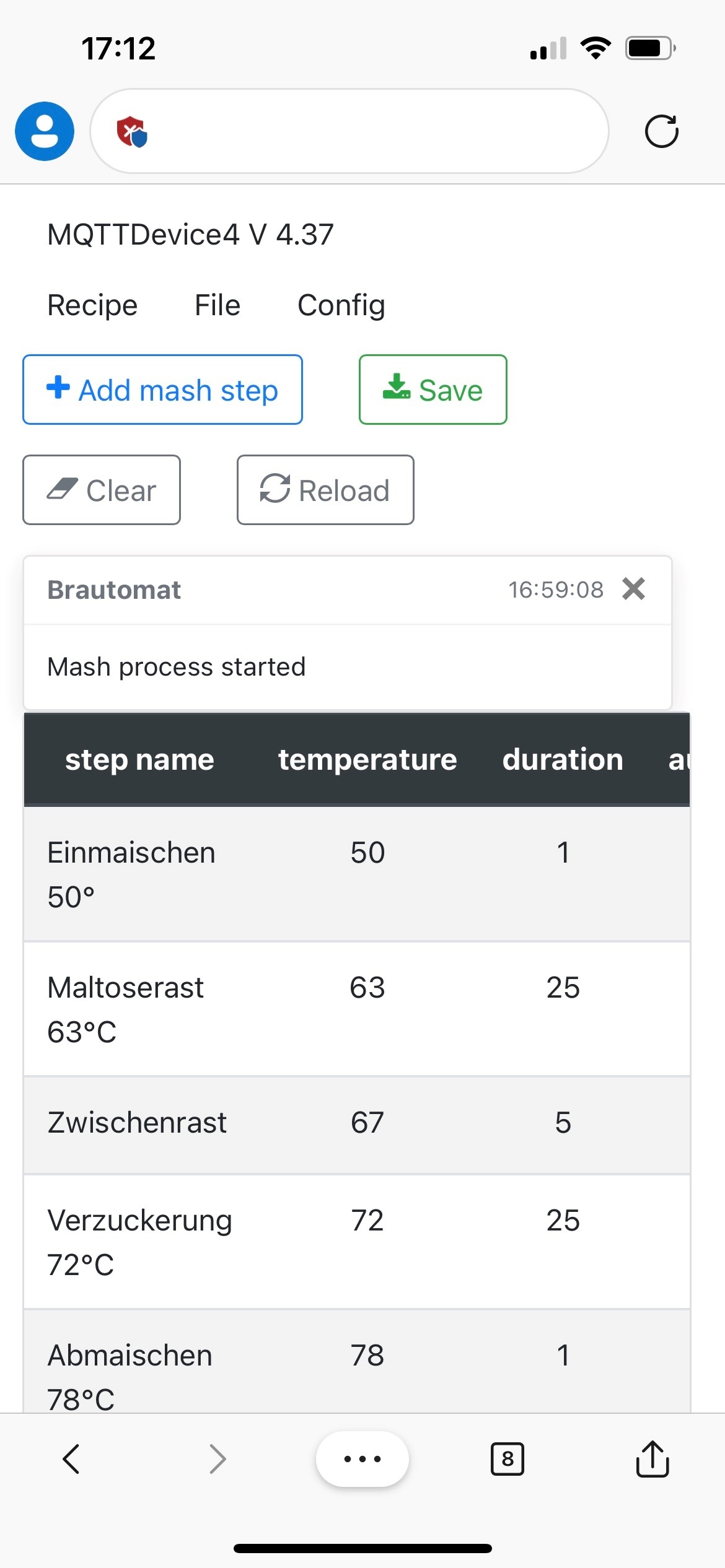Click the Add mash step button

tap(162, 390)
